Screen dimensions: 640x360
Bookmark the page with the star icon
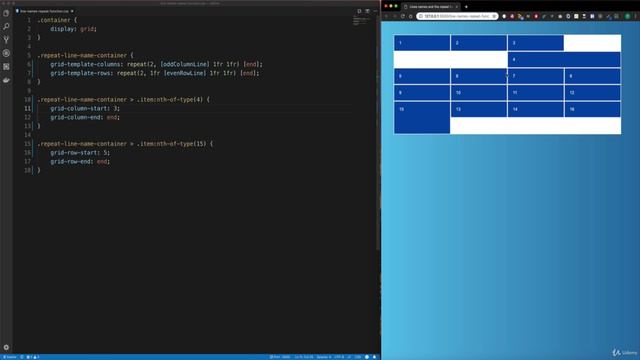click(x=494, y=16)
